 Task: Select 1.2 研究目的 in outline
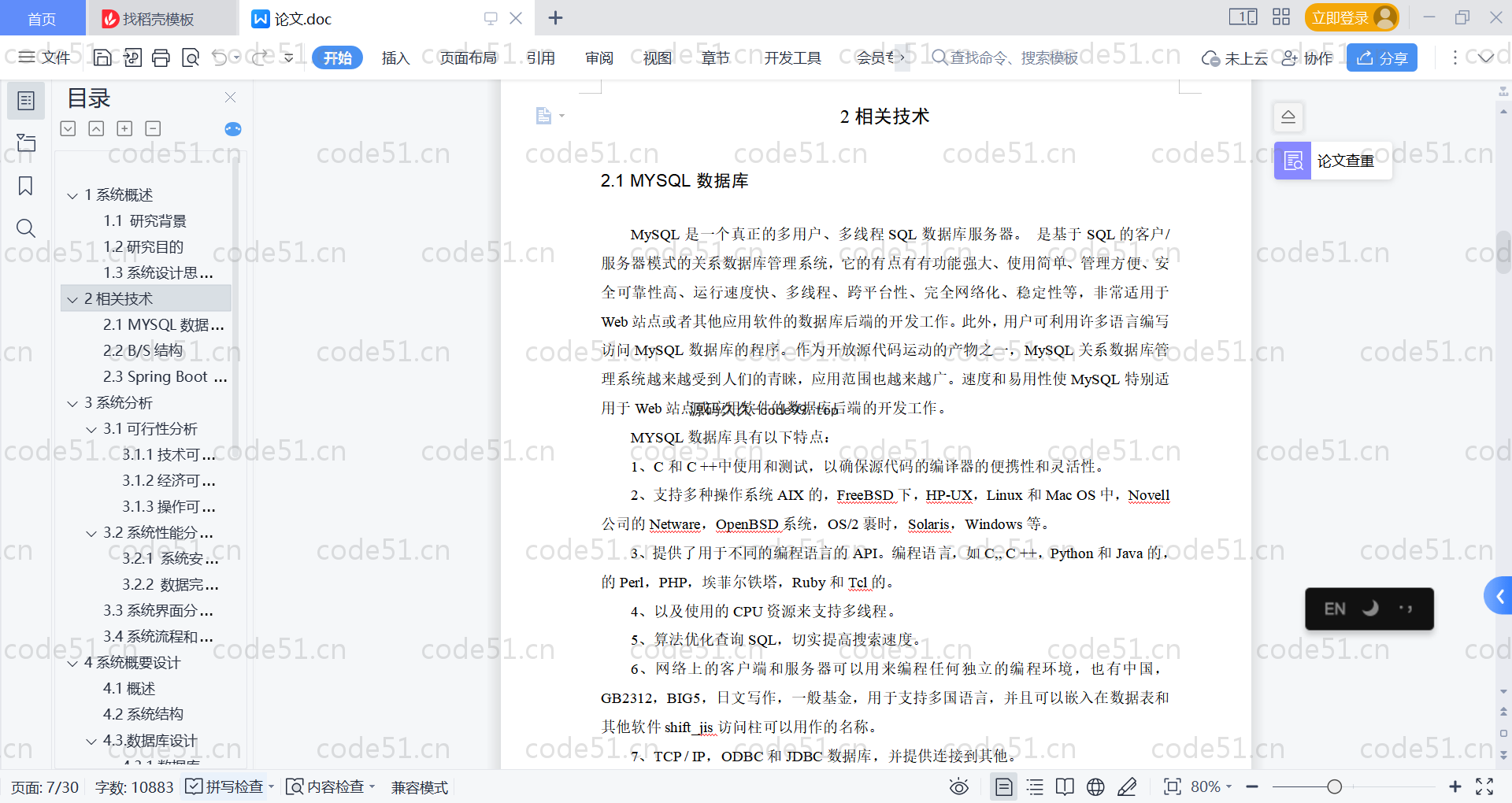(x=143, y=247)
